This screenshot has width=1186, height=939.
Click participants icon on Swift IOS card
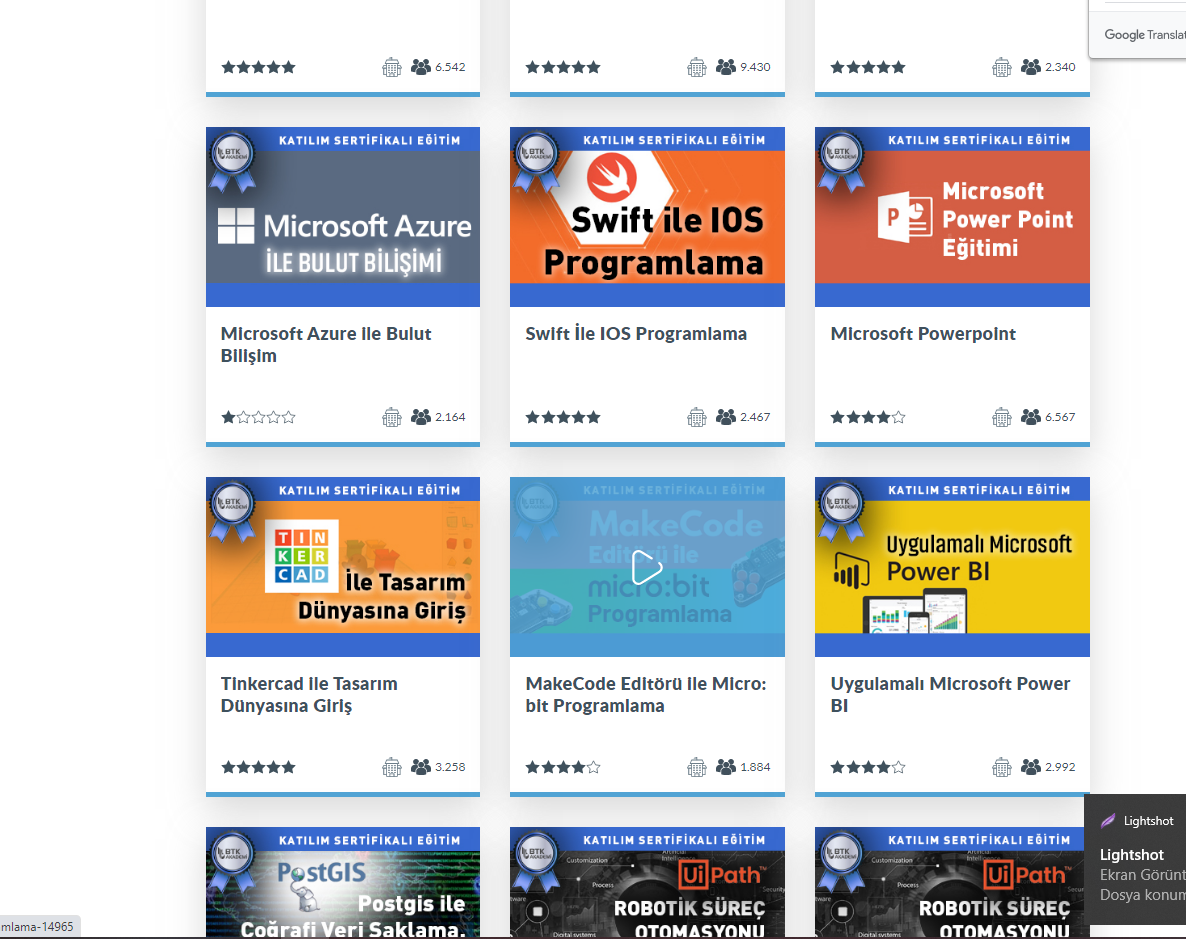[725, 417]
